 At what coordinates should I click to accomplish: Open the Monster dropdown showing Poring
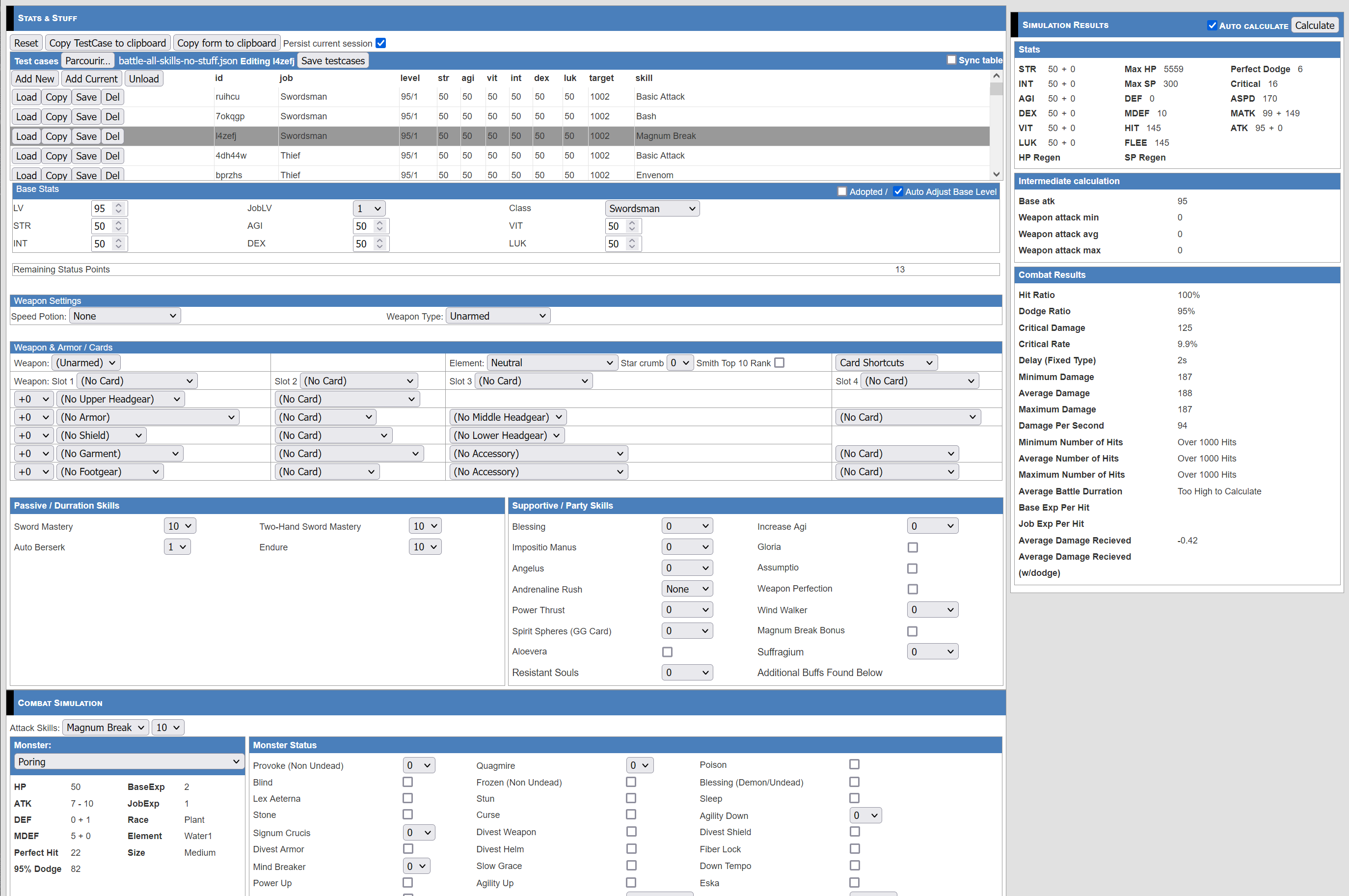click(128, 761)
